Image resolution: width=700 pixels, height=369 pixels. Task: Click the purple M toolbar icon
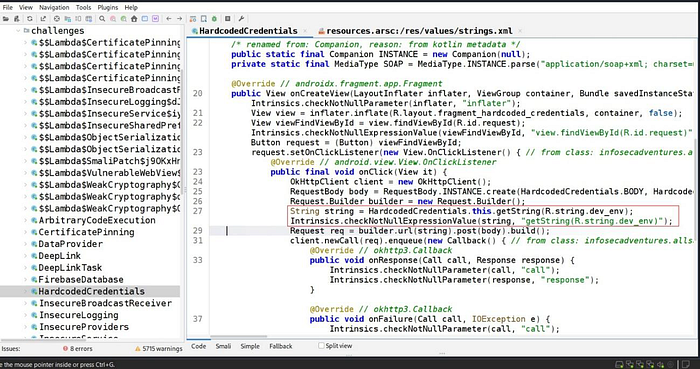click(x=155, y=19)
